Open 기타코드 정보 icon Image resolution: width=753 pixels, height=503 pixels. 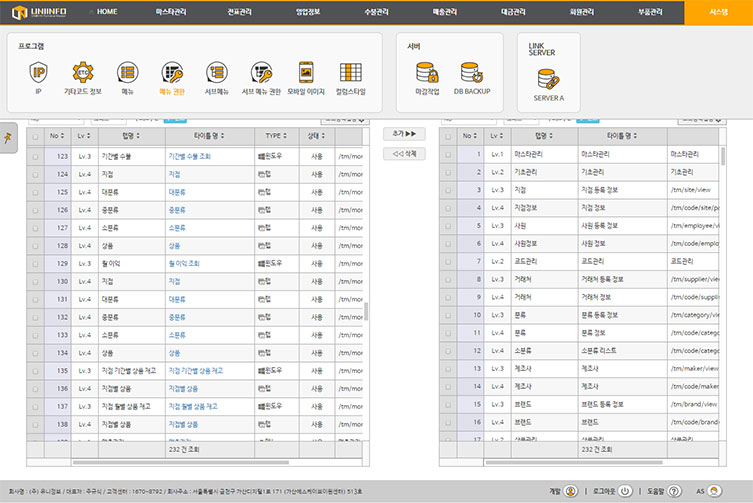point(82,73)
